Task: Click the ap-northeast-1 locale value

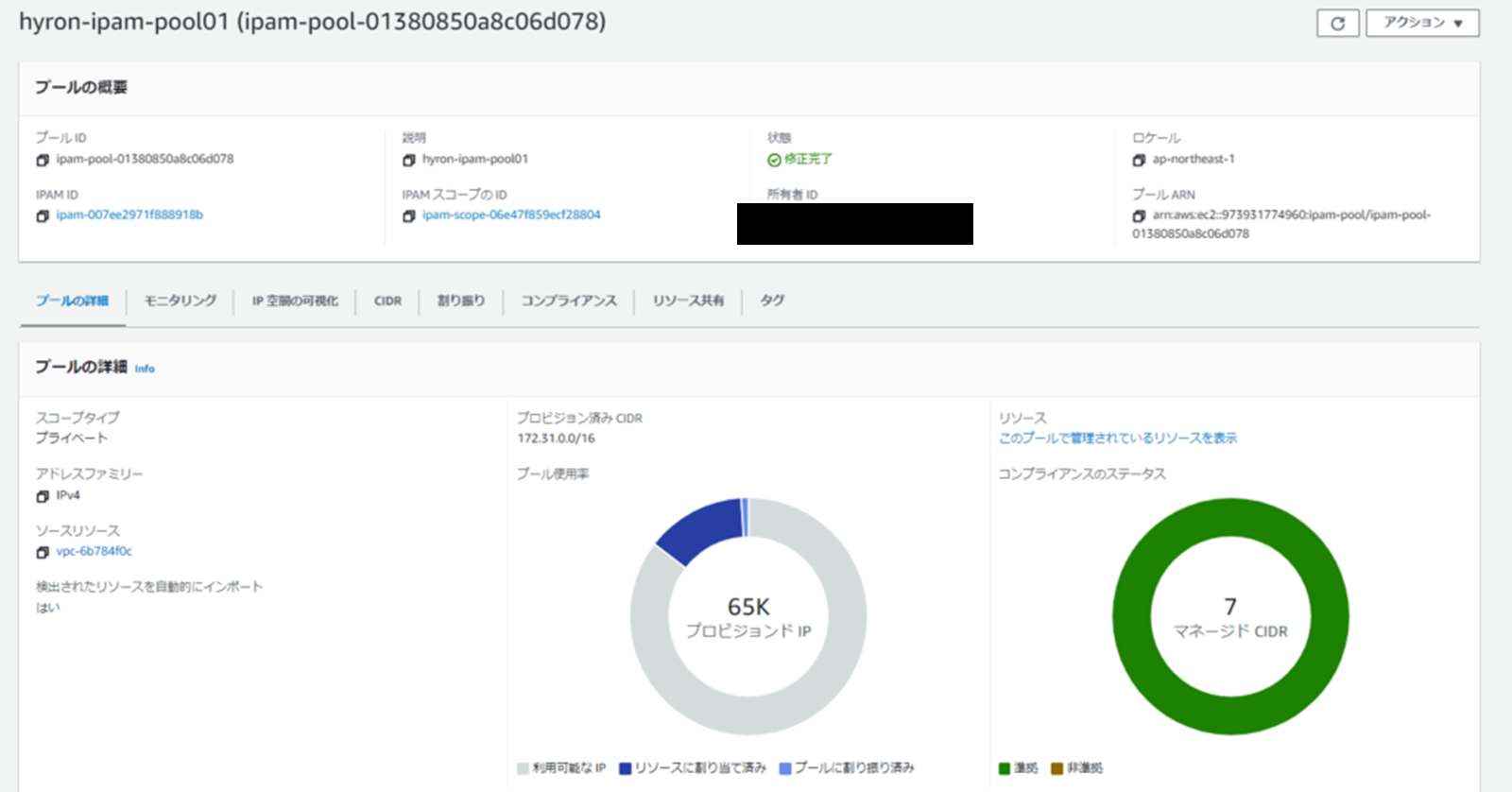Action: (1194, 159)
